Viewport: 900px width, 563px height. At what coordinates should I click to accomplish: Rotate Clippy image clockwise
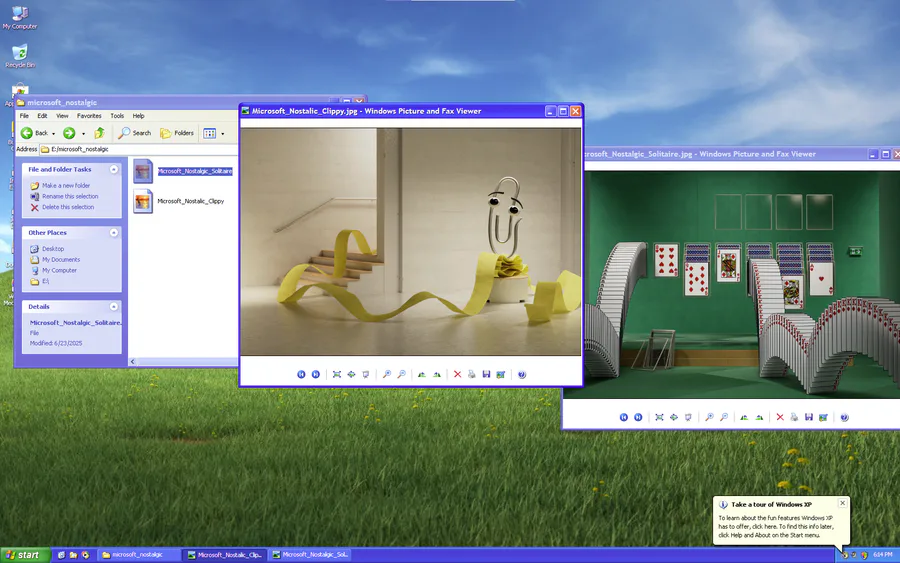click(x=422, y=374)
